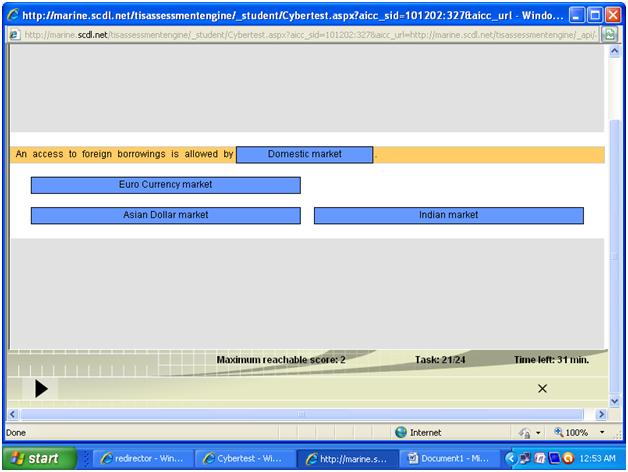Expand hidden system tray icons
The width and height of the screenshot is (628, 472).
pos(510,458)
